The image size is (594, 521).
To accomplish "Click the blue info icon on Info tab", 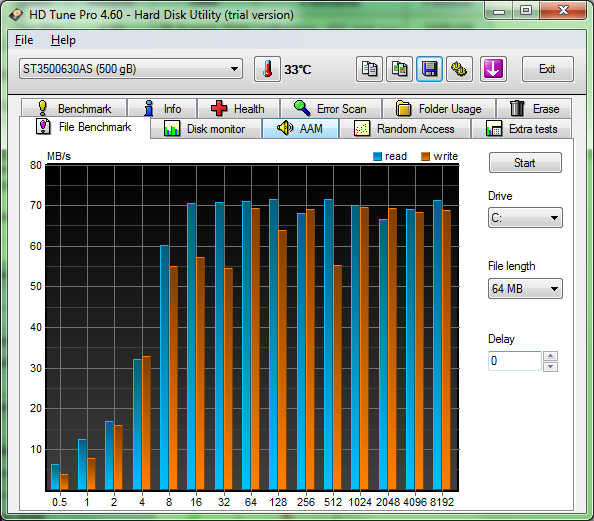I will click(x=149, y=108).
